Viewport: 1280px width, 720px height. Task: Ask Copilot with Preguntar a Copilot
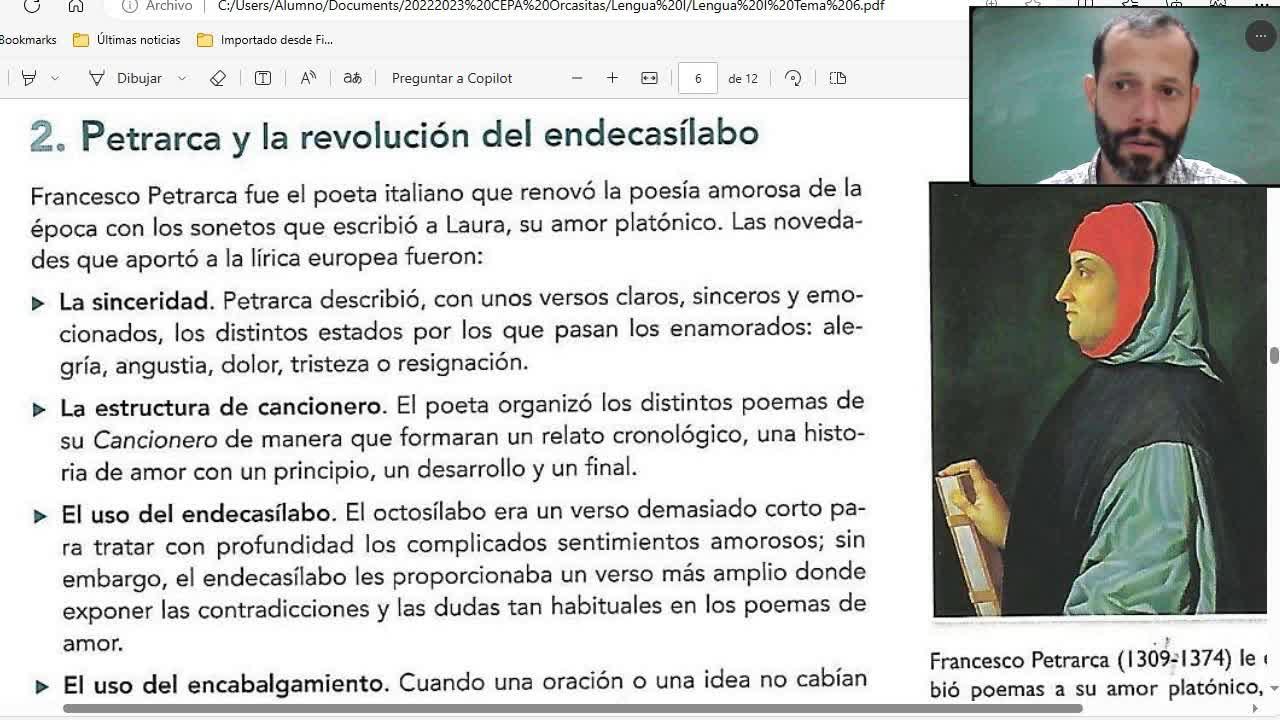[452, 78]
